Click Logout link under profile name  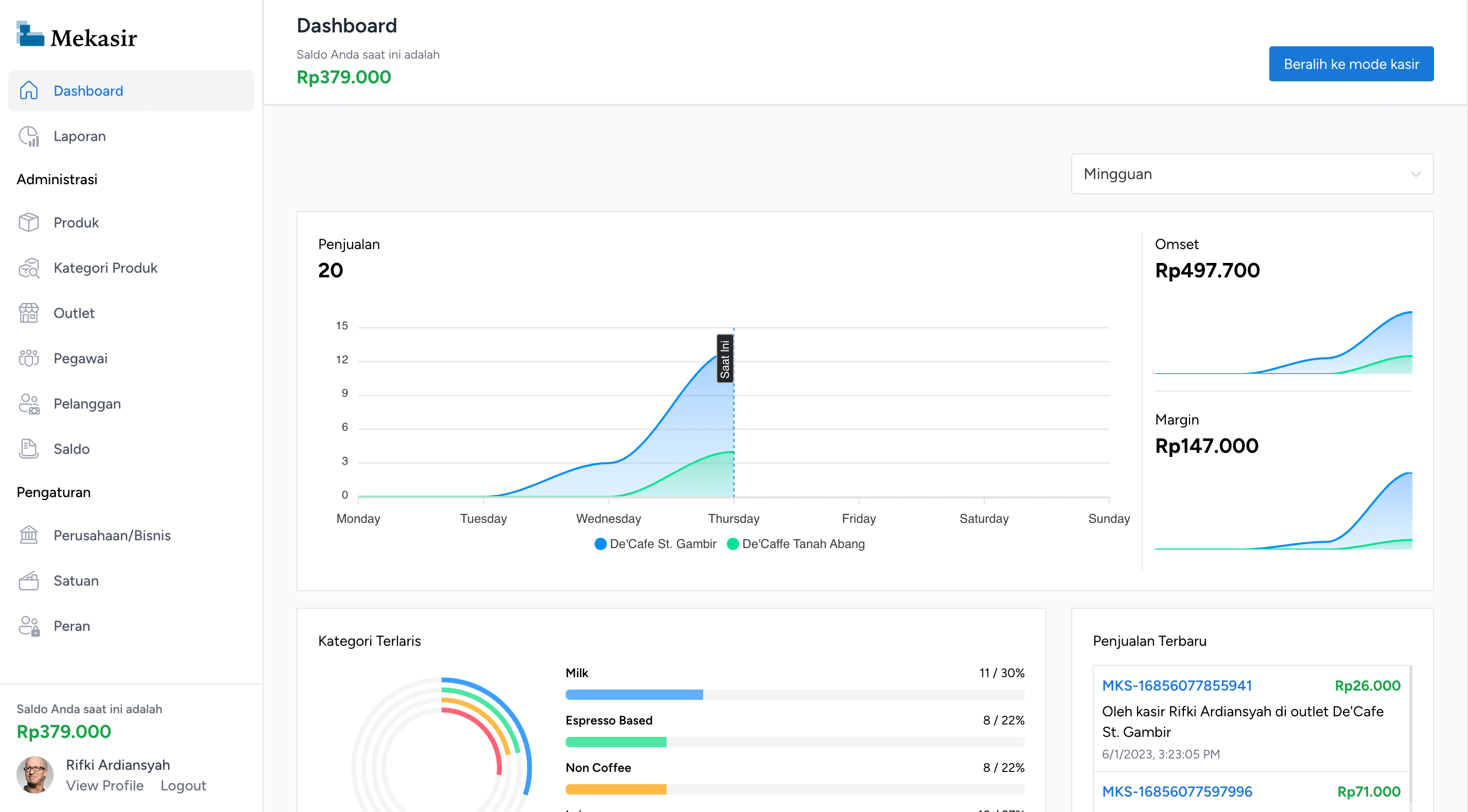coord(183,785)
